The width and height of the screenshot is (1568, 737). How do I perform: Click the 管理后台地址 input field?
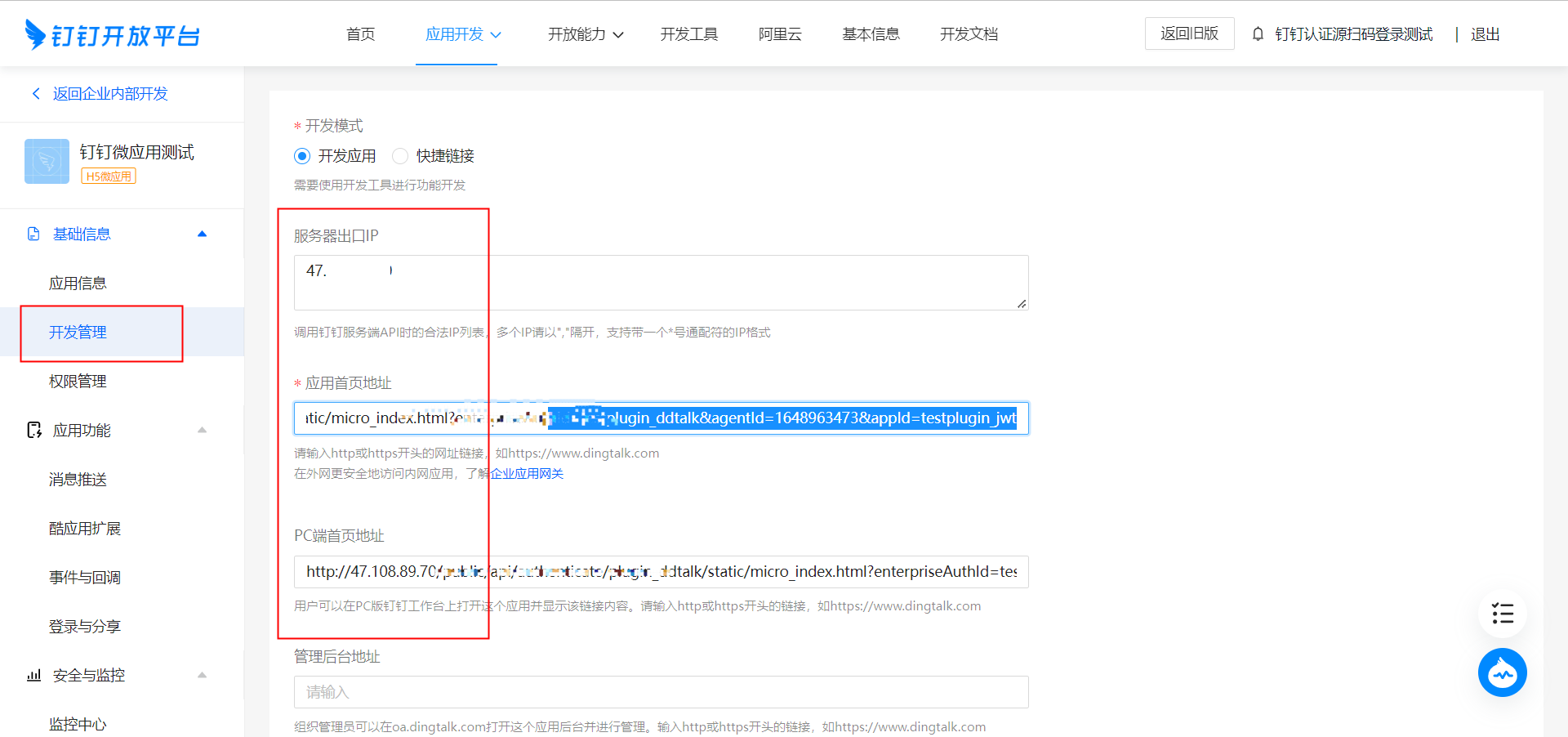tap(661, 692)
